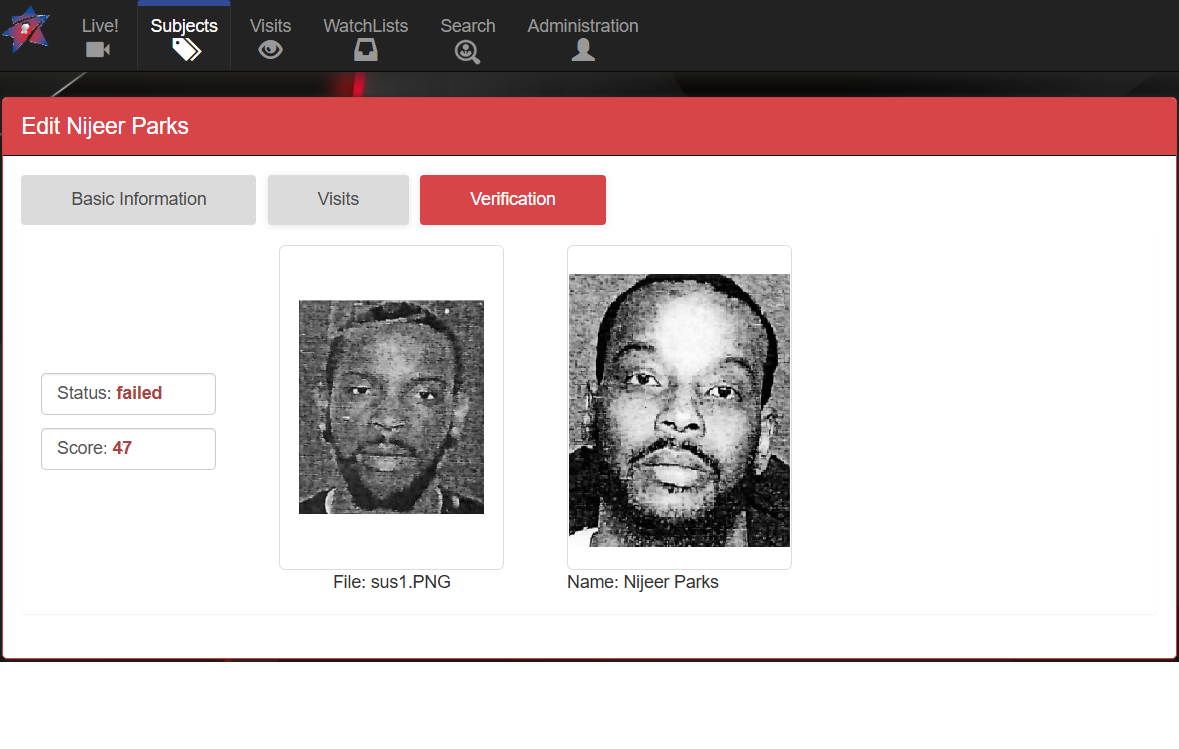Image resolution: width=1179 pixels, height=749 pixels.
Task: Click the File: sus1.PNG caption
Action: (x=392, y=582)
